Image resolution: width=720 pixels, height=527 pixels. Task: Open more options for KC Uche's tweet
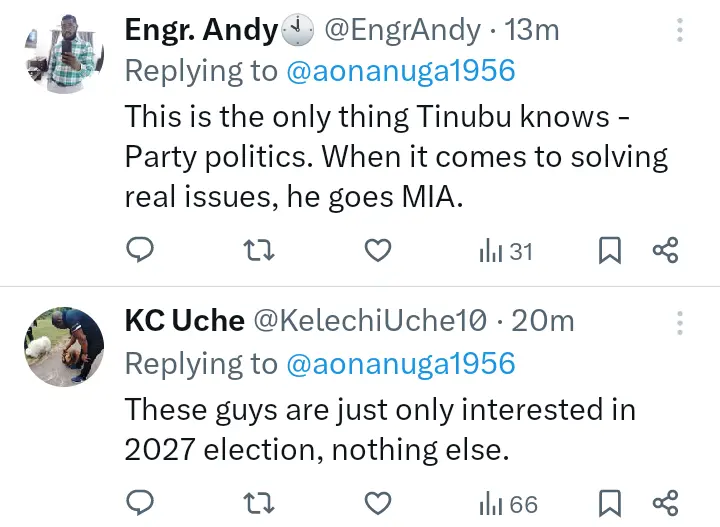(680, 322)
